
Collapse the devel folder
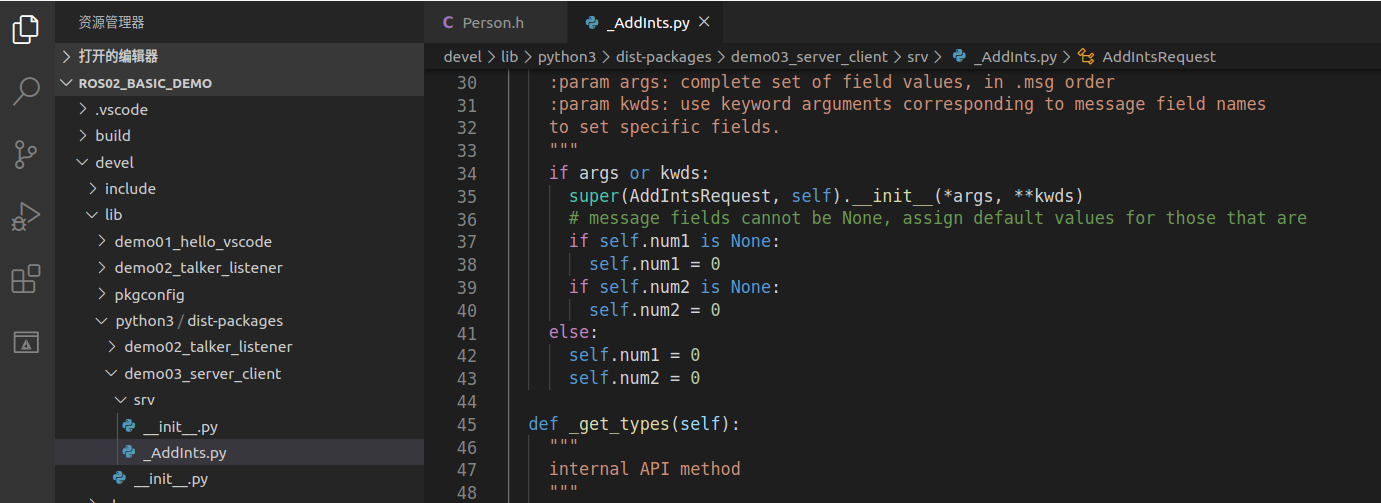114,162
